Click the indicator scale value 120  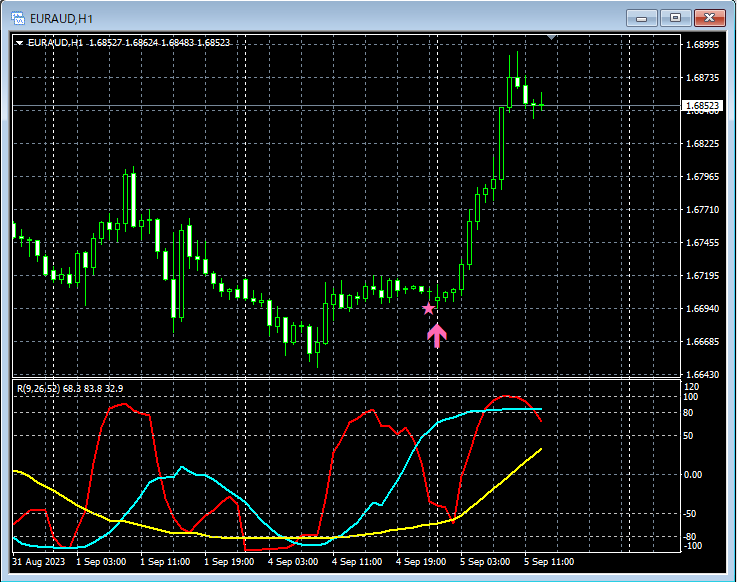(691, 387)
